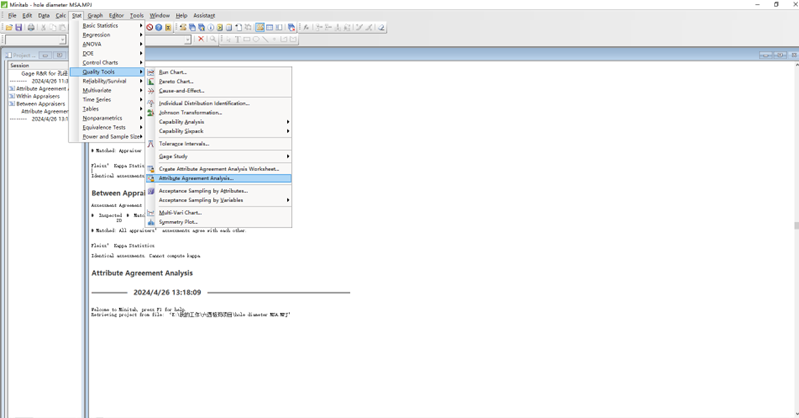This screenshot has height=418, width=799.
Task: Select Tolerance Intervals menu item
Action: pyautogui.click(x=219, y=144)
